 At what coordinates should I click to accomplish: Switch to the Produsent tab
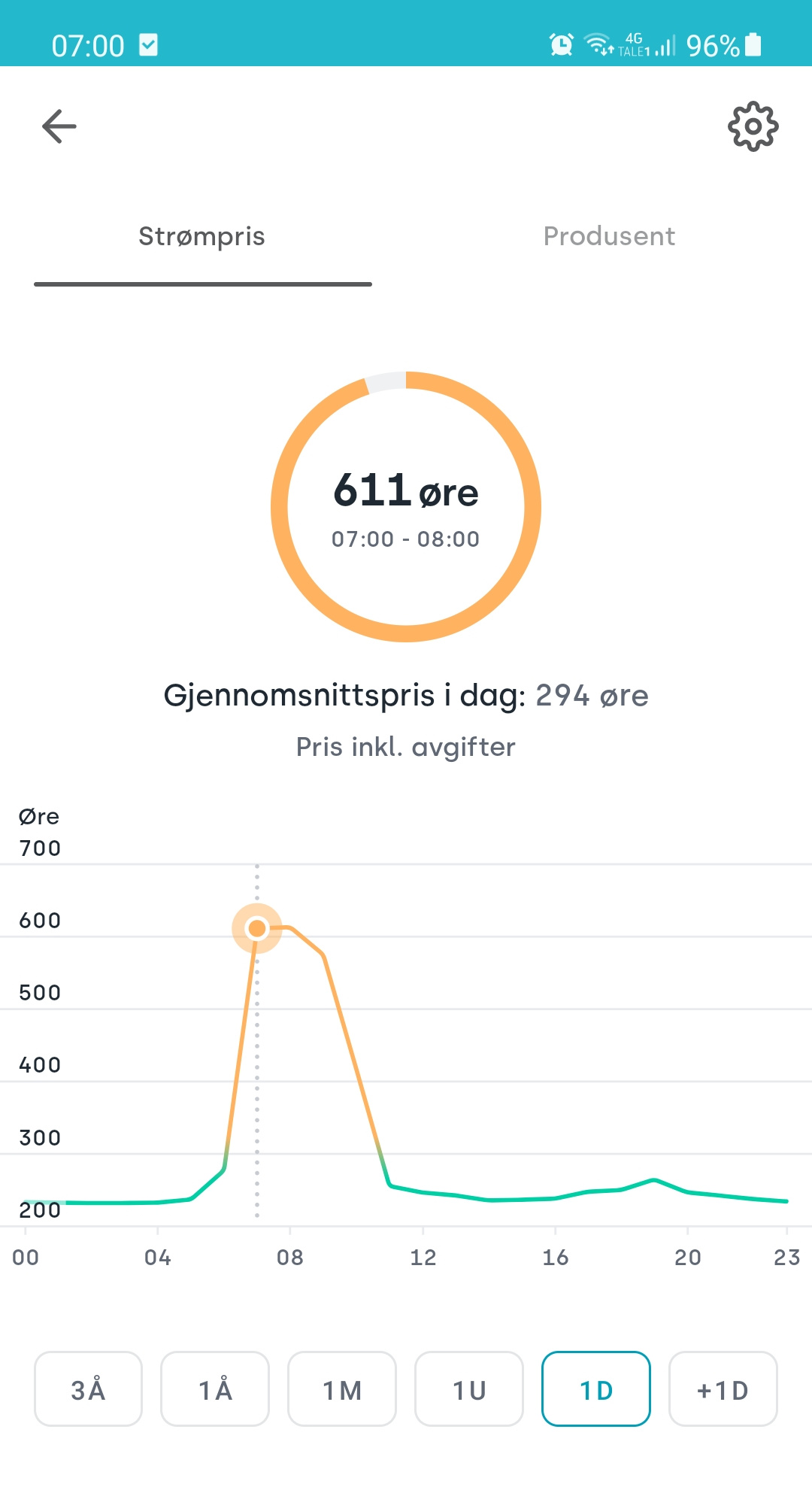[609, 236]
